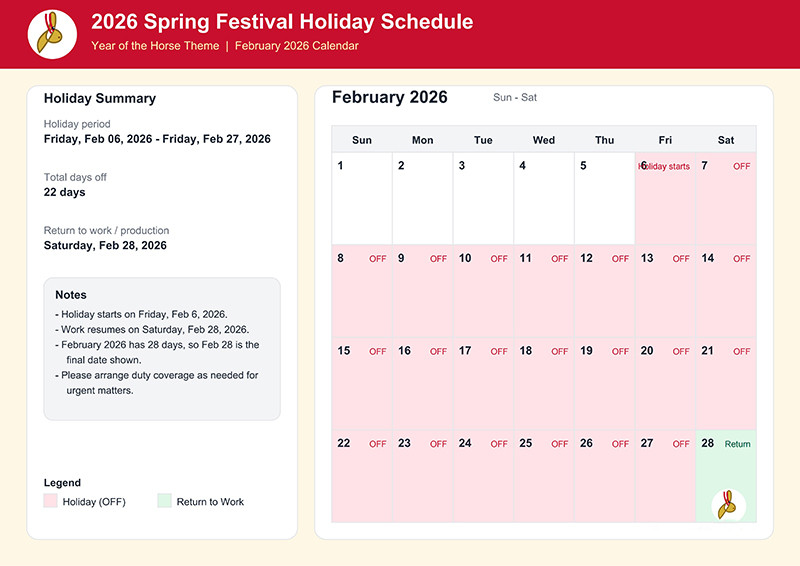Click the Holiday Summary heading
Image resolution: width=800 pixels, height=566 pixels.
pos(100,99)
